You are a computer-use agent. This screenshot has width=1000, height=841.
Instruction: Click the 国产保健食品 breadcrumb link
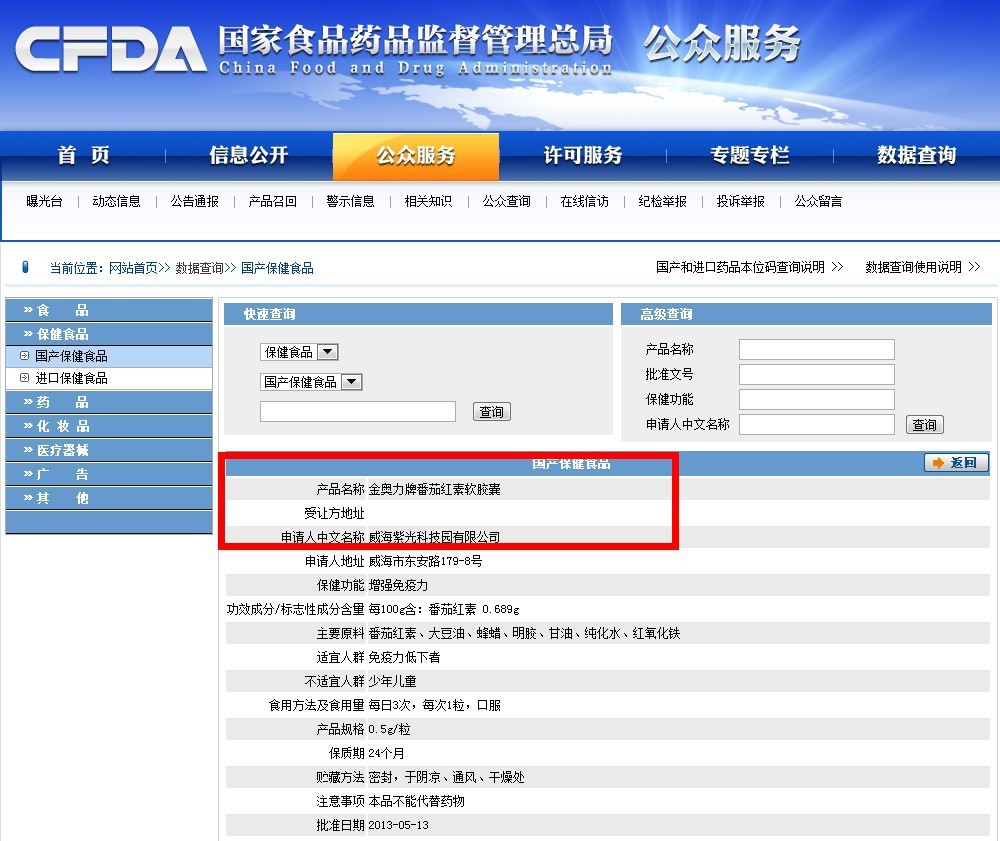(x=277, y=268)
